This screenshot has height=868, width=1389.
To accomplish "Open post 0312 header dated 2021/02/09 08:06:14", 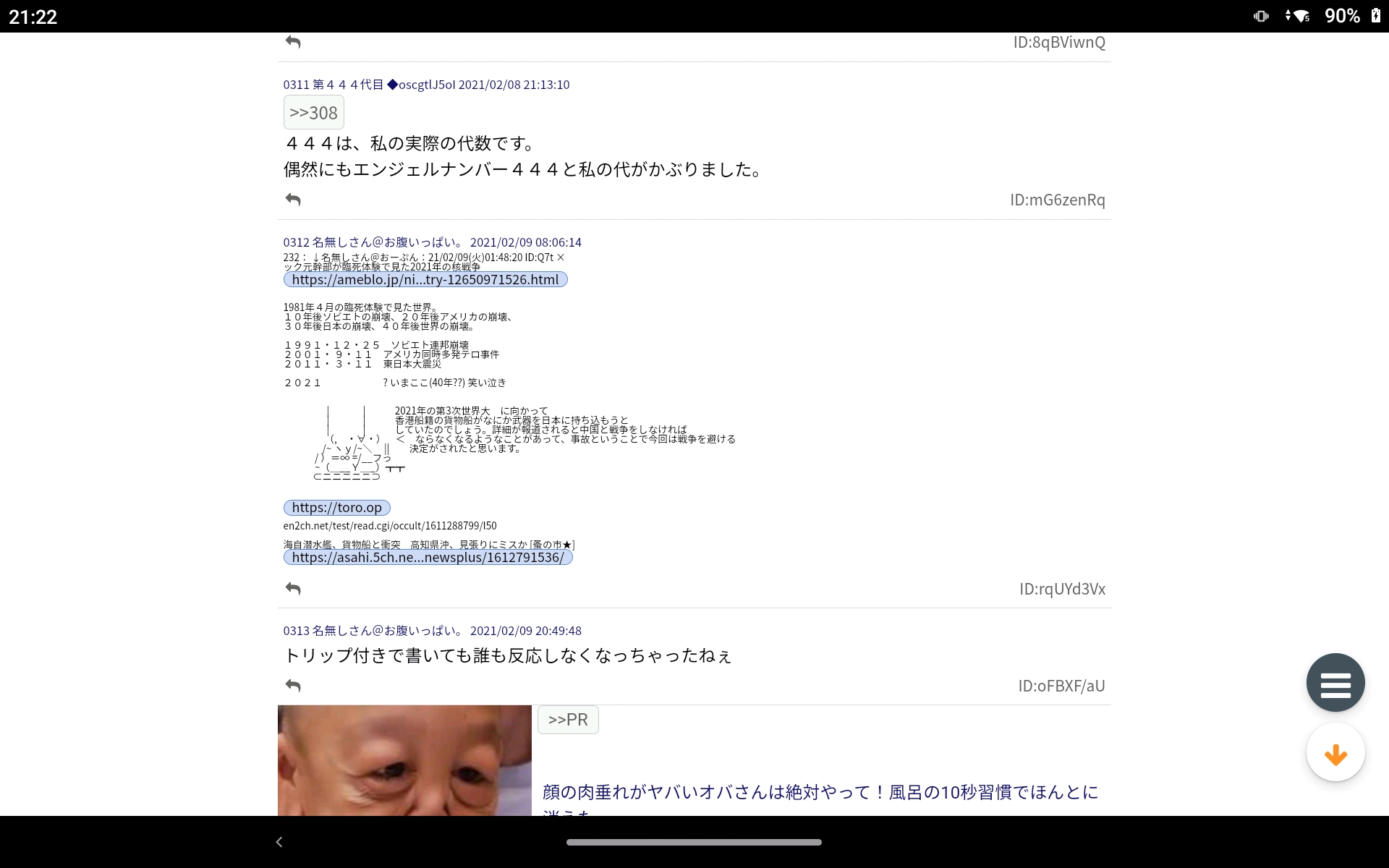I will pos(432,242).
